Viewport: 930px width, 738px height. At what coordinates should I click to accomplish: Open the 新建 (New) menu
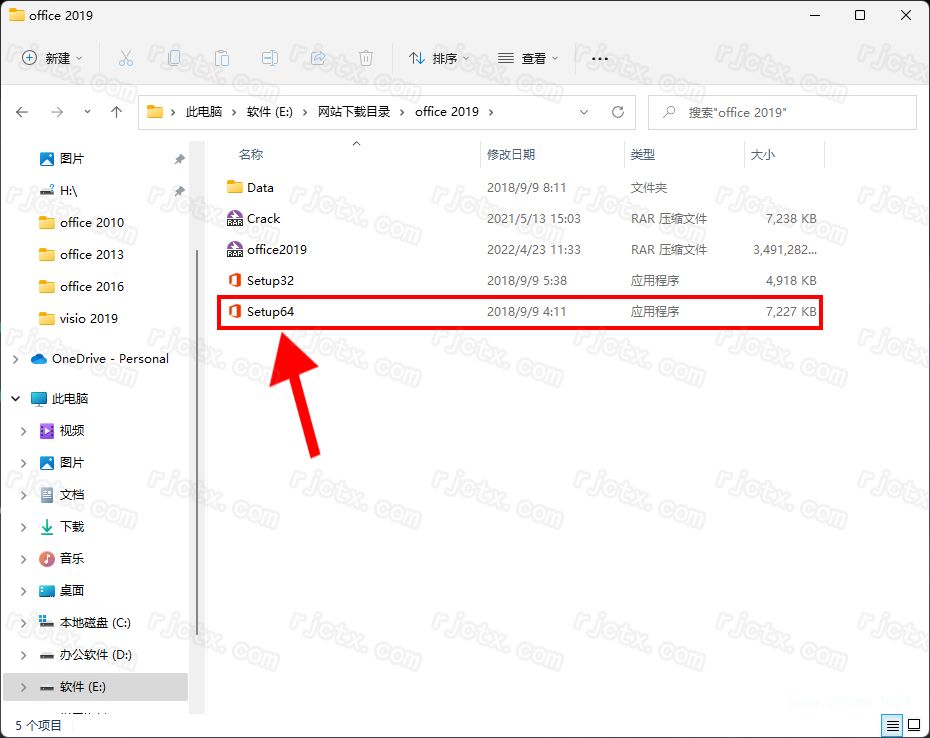(52, 58)
